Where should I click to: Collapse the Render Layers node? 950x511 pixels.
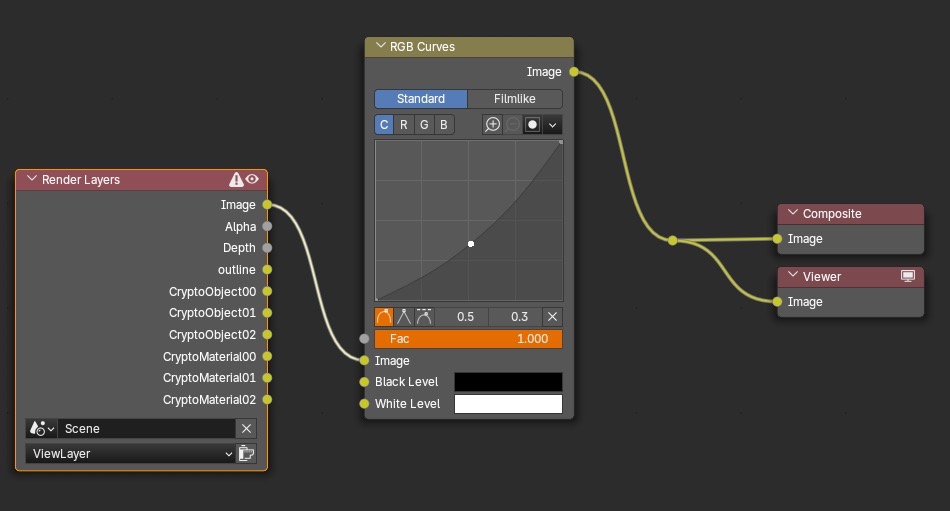click(x=32, y=179)
